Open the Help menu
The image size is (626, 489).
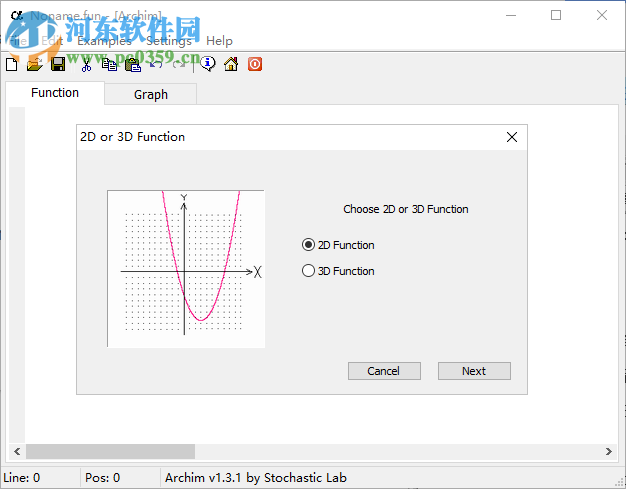[219, 41]
